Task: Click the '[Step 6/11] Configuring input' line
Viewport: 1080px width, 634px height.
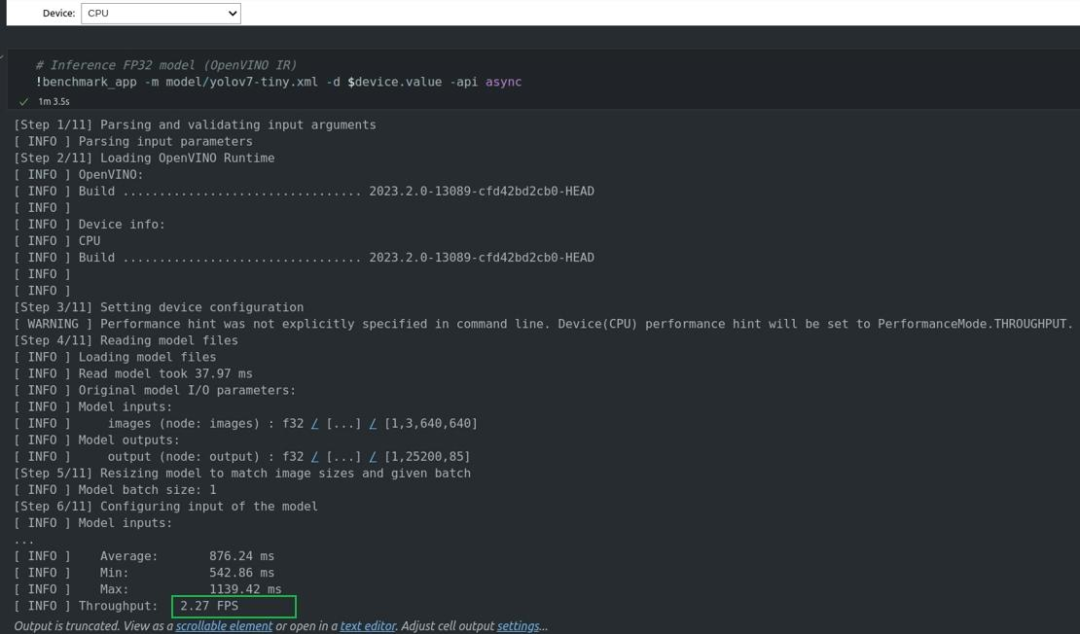Action: tap(166, 507)
